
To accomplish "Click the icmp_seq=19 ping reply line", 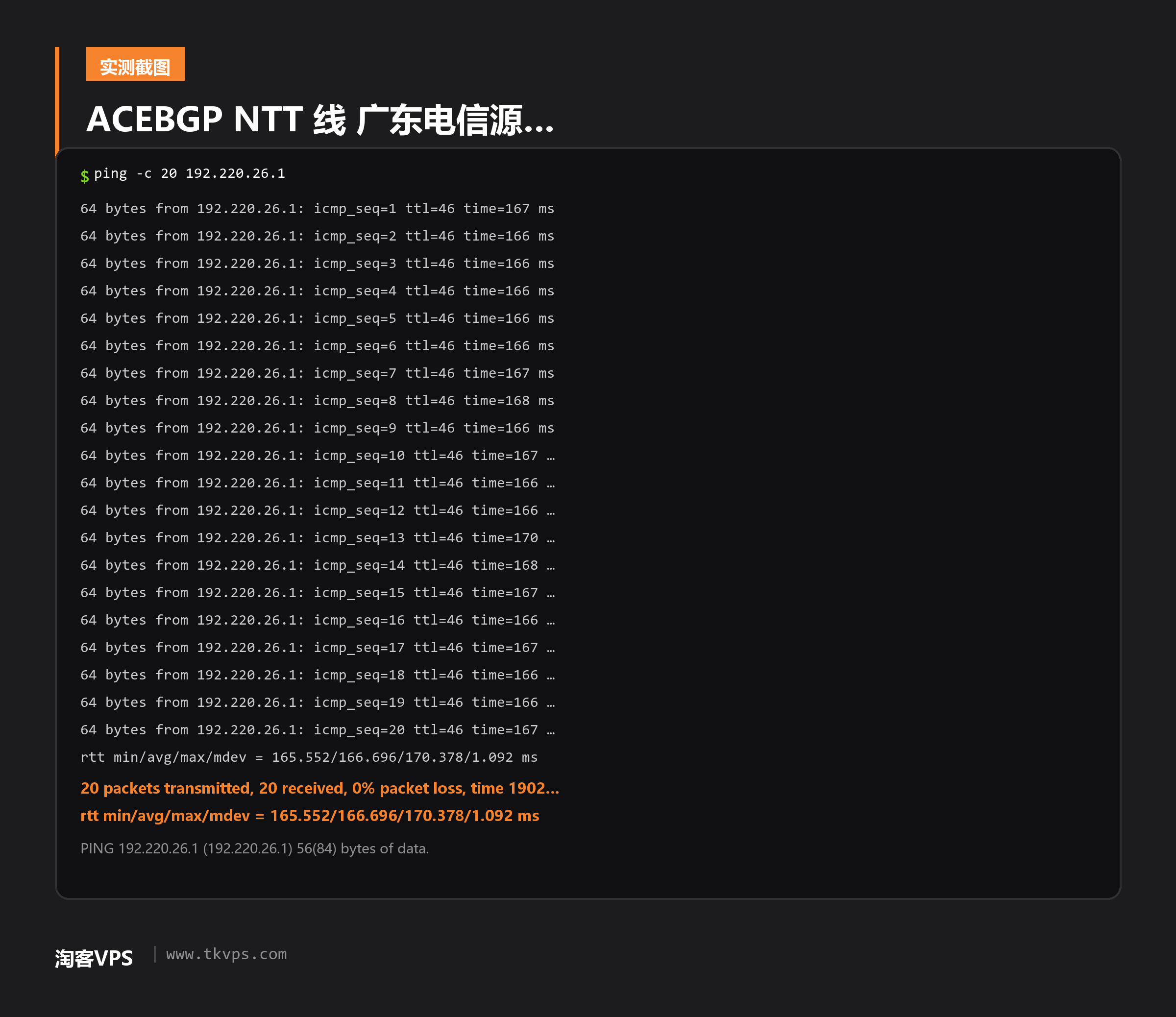I will [x=318, y=702].
